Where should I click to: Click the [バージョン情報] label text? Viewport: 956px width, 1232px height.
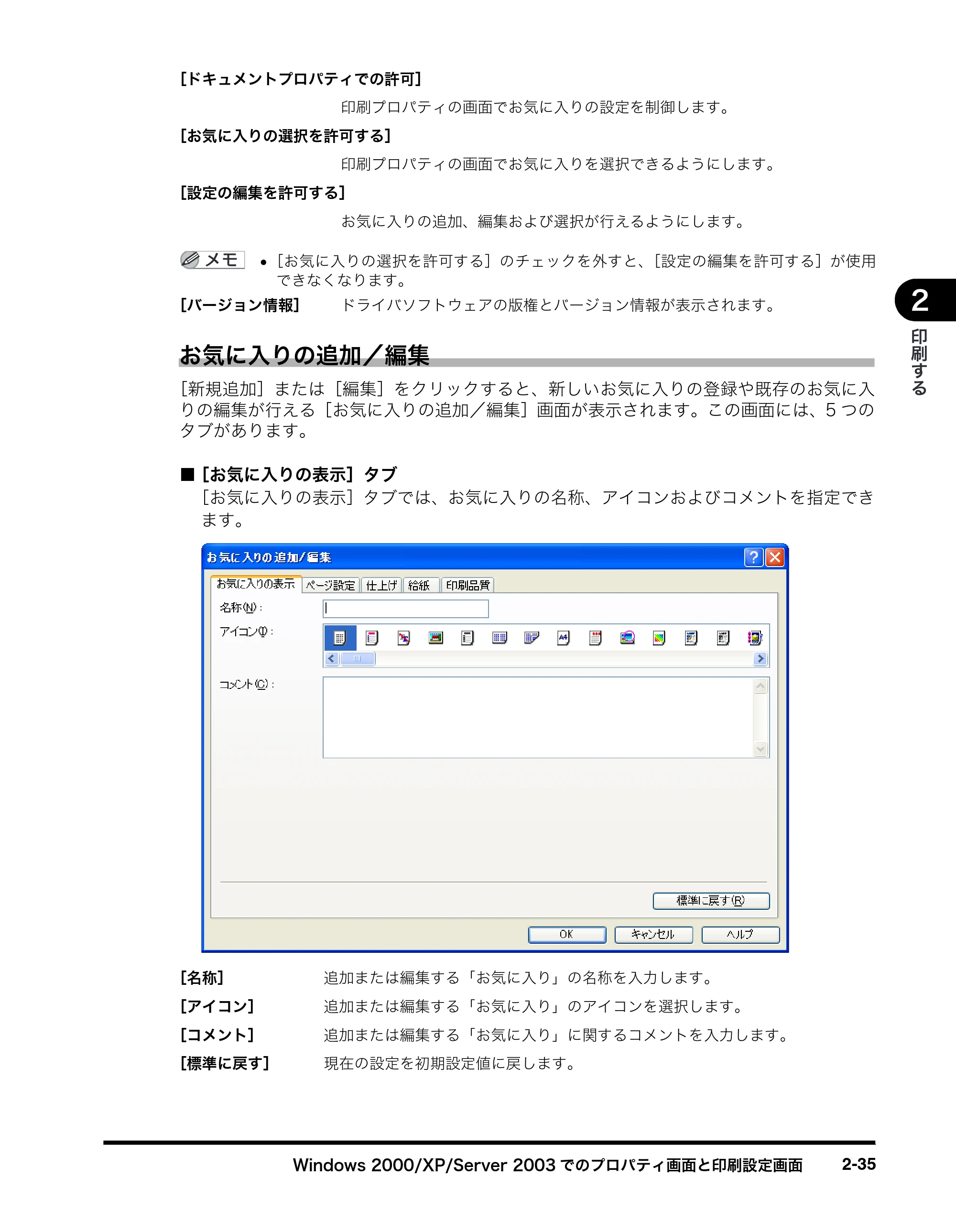tap(239, 305)
